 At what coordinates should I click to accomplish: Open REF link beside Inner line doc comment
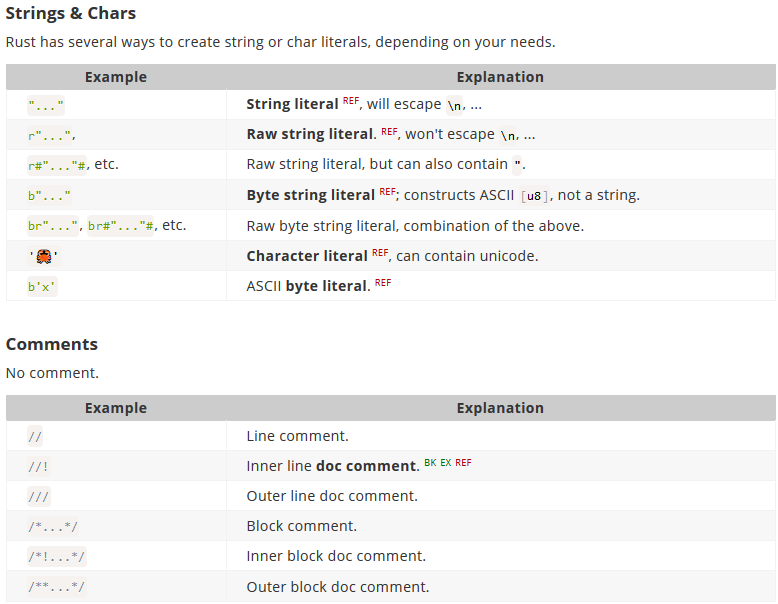463,463
